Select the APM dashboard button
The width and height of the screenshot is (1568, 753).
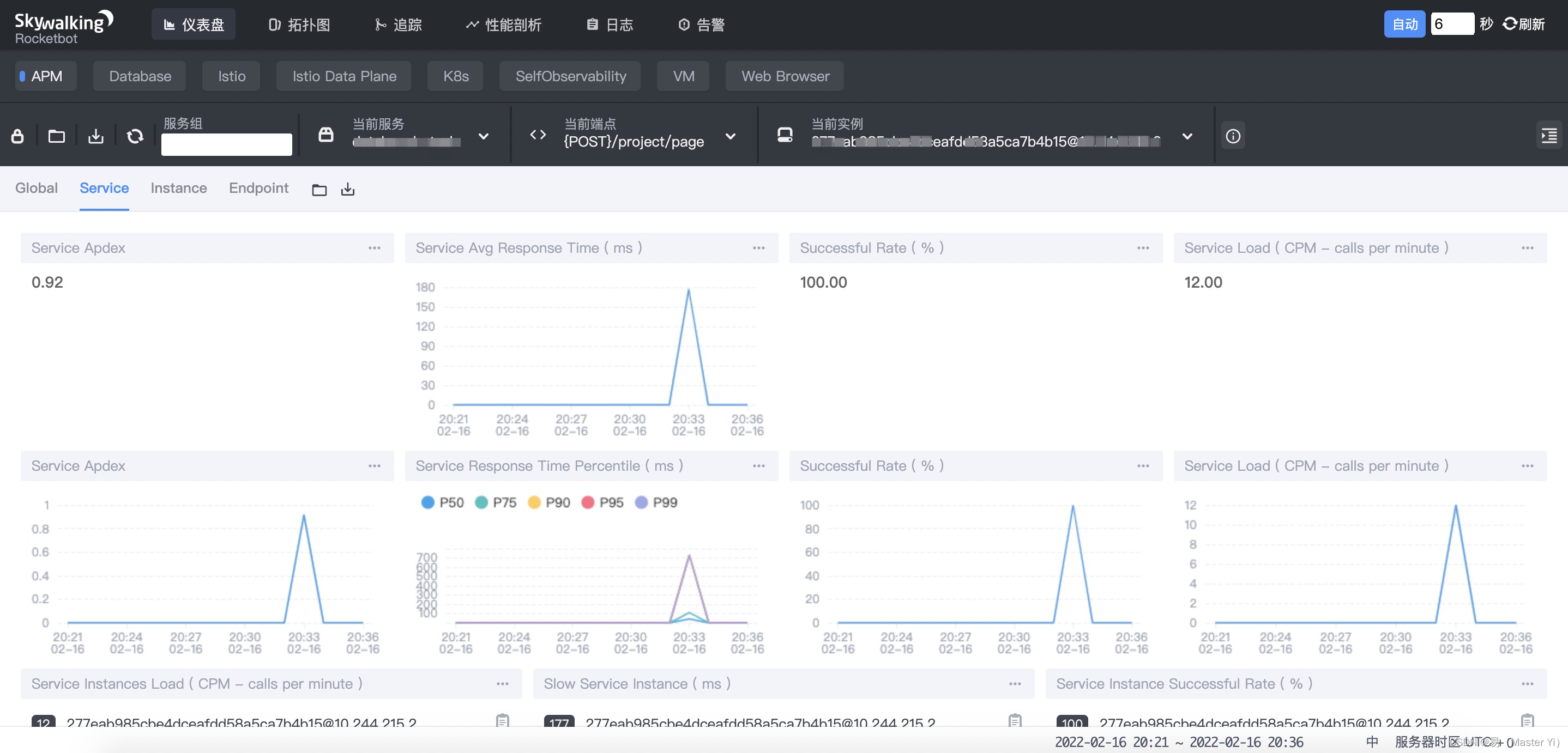click(46, 76)
